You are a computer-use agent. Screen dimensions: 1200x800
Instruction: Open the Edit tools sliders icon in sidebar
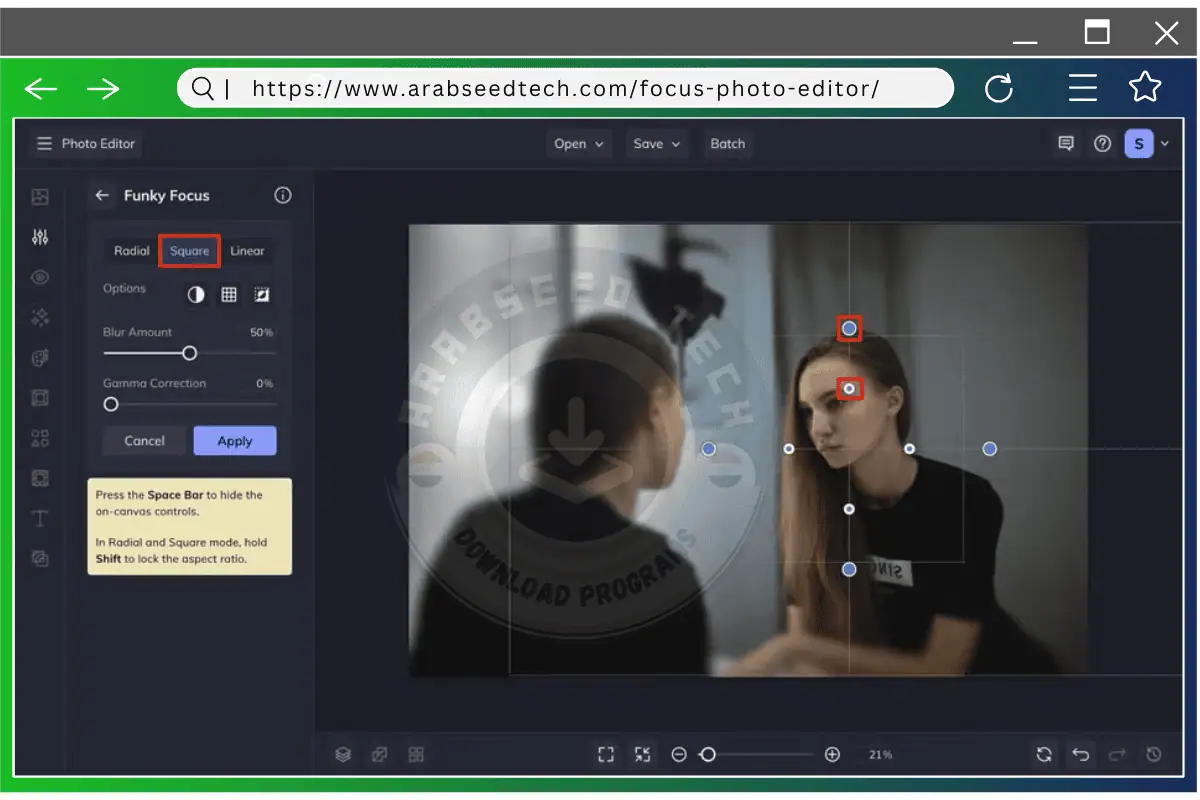[x=40, y=237]
